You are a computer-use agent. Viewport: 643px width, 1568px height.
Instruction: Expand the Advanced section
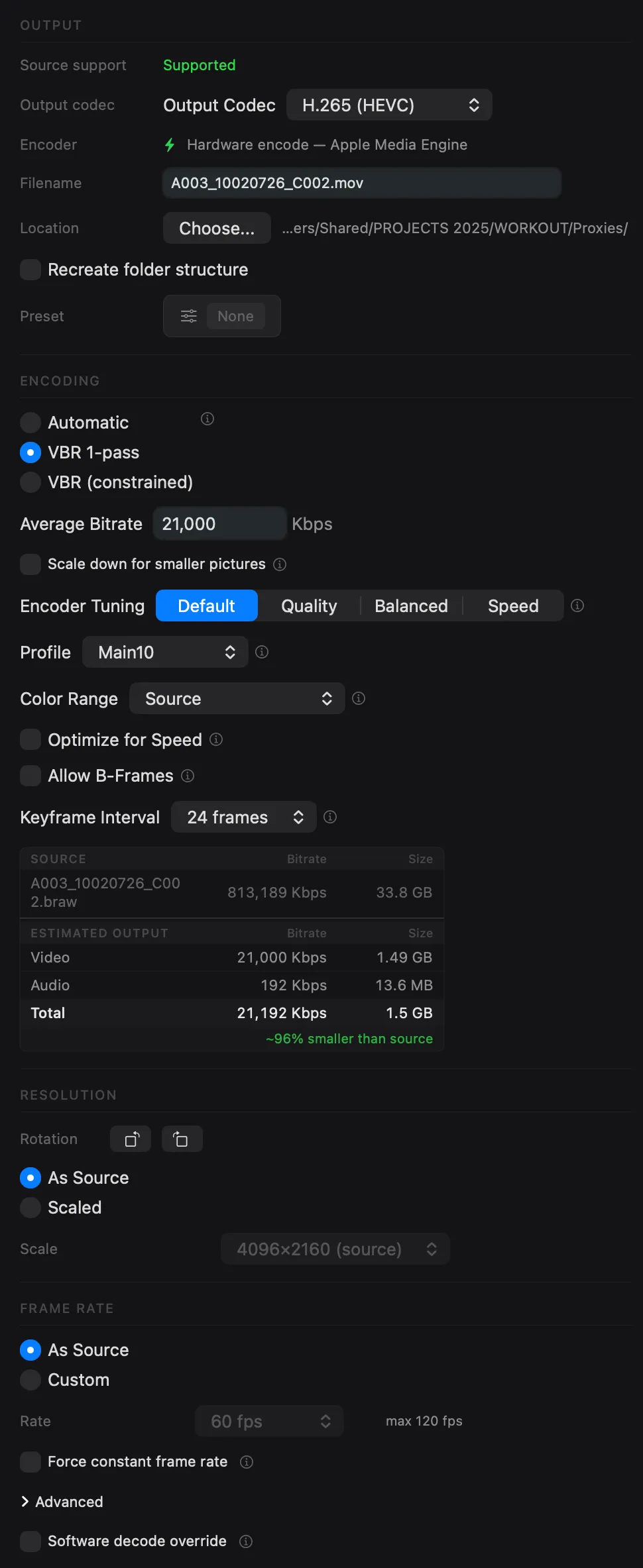pos(62,1502)
